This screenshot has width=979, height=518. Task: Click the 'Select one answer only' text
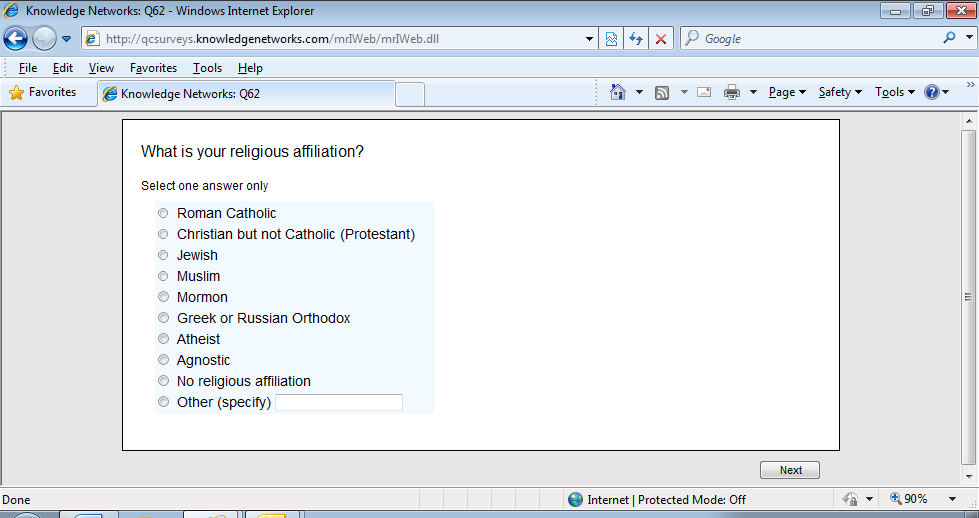[205, 185]
